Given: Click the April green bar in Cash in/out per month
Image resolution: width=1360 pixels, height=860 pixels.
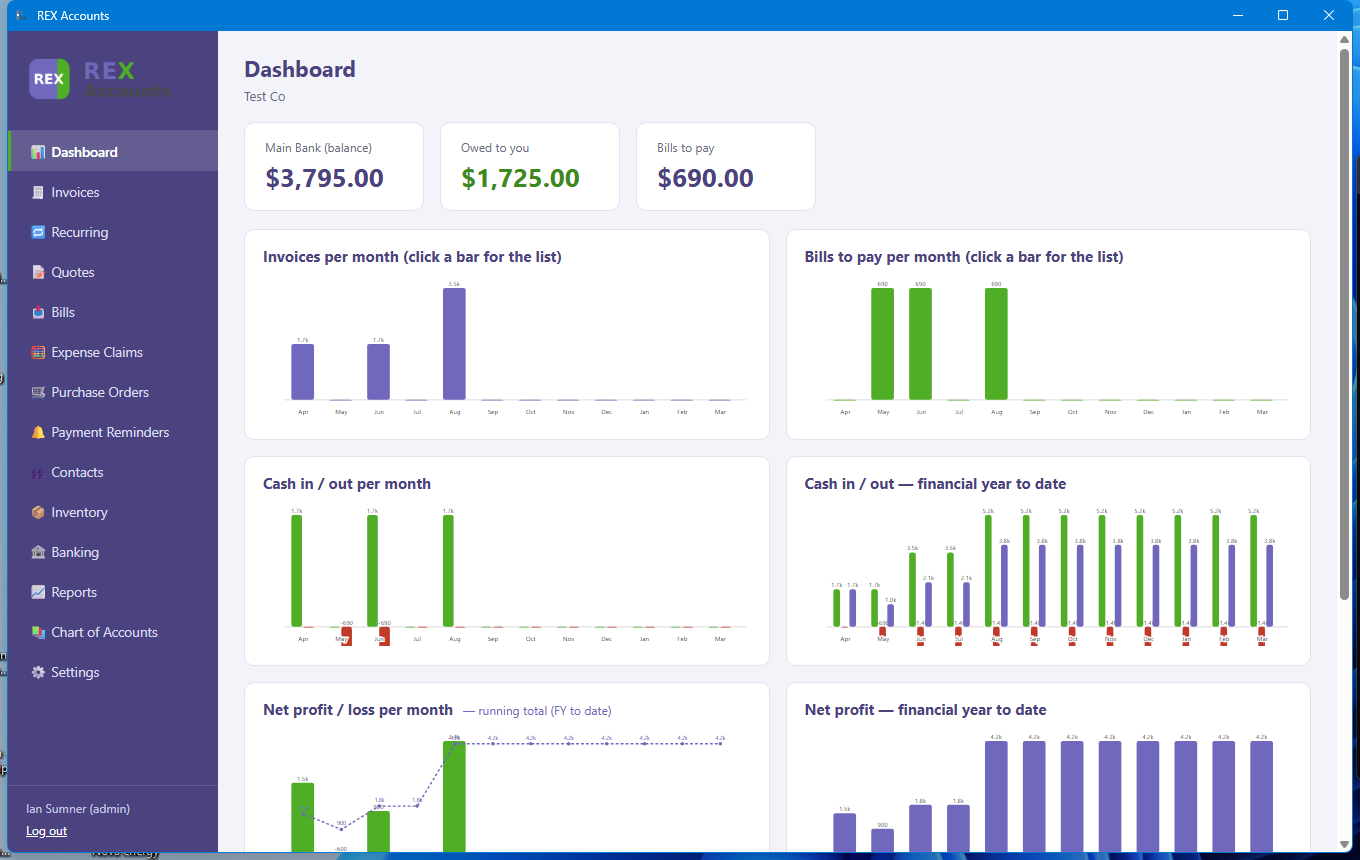Looking at the screenshot, I should click(297, 571).
